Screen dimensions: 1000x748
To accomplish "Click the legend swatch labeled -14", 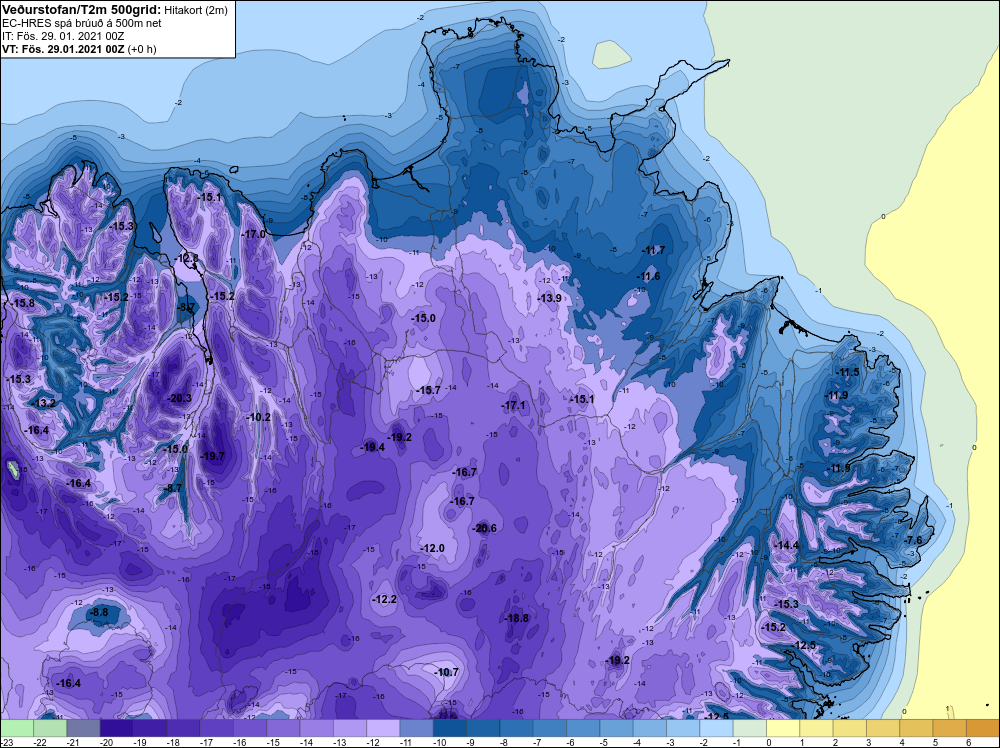I will (316, 728).
